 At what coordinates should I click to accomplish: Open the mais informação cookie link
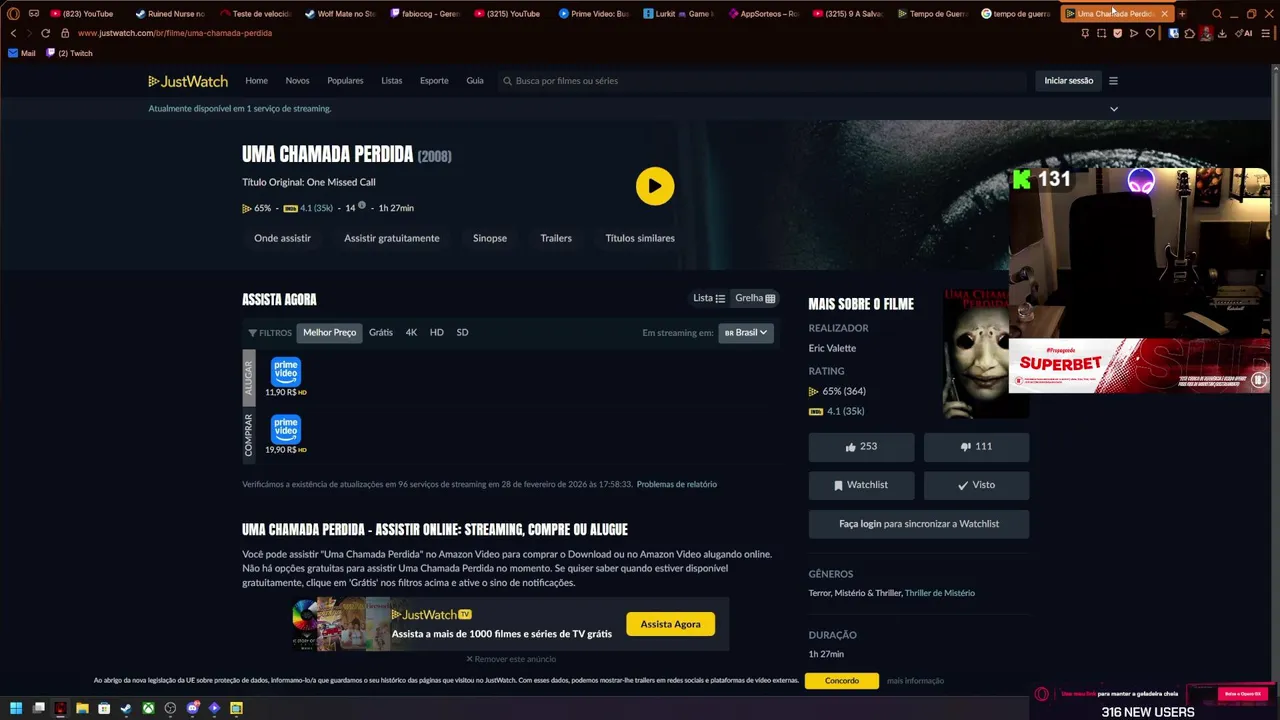coord(915,681)
